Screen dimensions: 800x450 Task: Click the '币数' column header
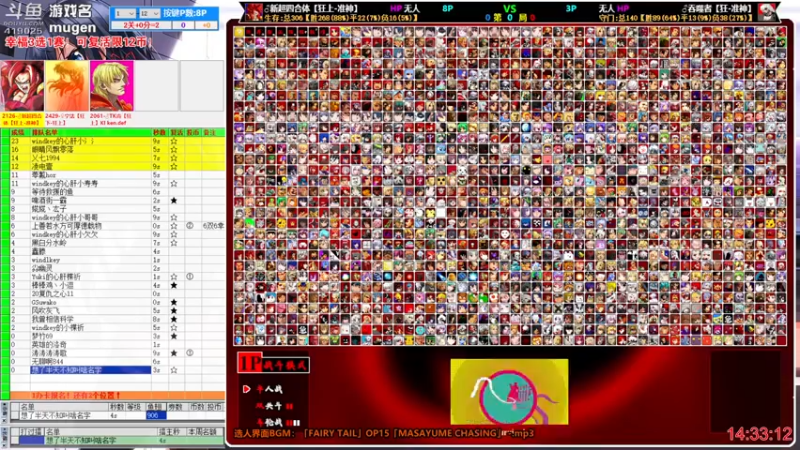point(197,407)
